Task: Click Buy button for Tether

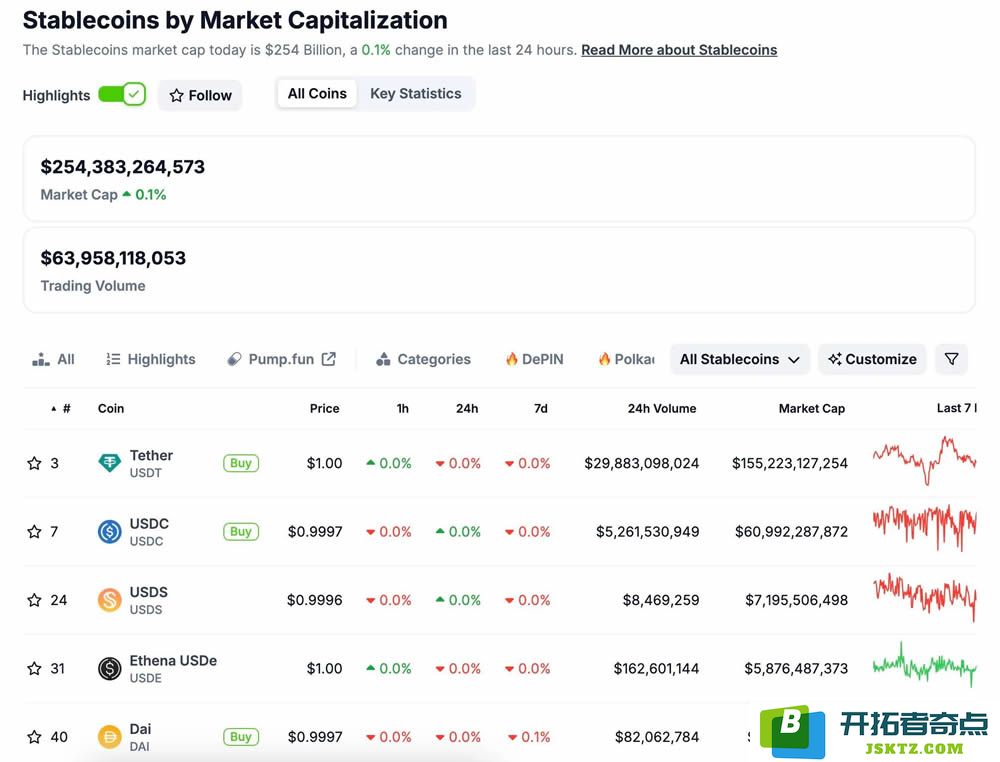Action: pos(240,463)
